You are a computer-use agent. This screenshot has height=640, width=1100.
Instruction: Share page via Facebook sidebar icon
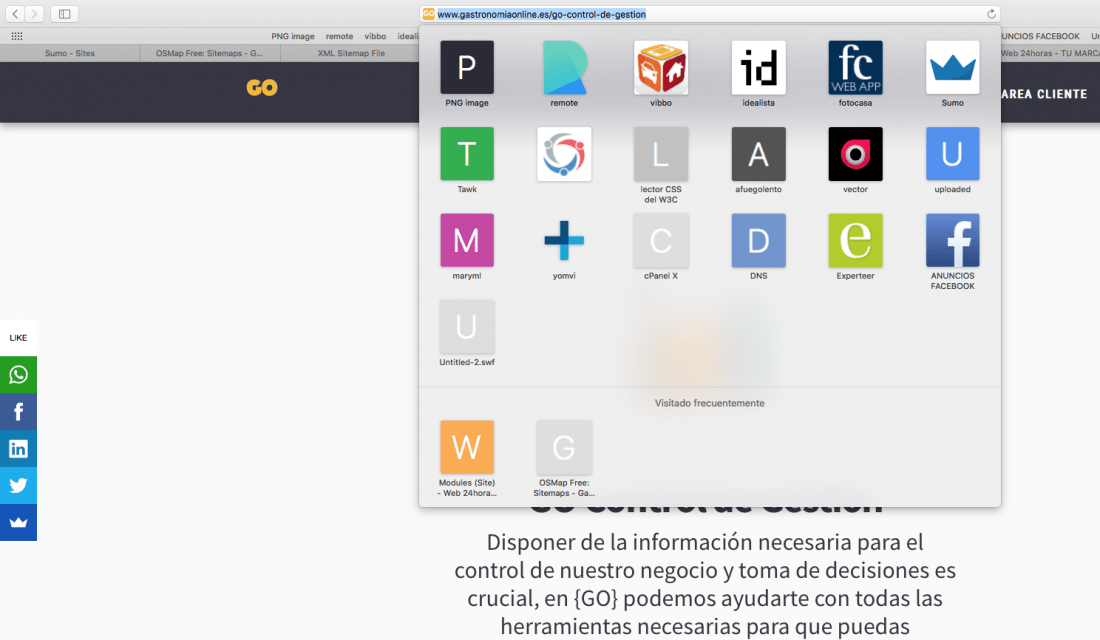[18, 411]
